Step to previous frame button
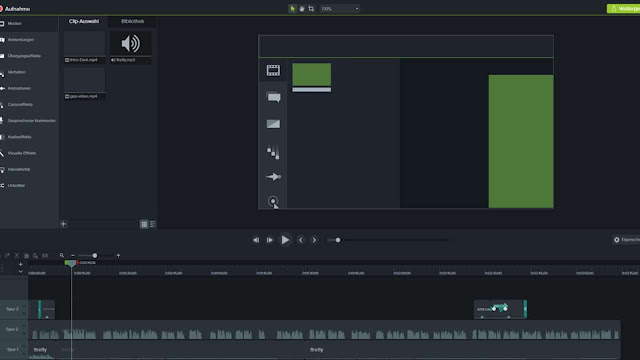 [x=256, y=240]
